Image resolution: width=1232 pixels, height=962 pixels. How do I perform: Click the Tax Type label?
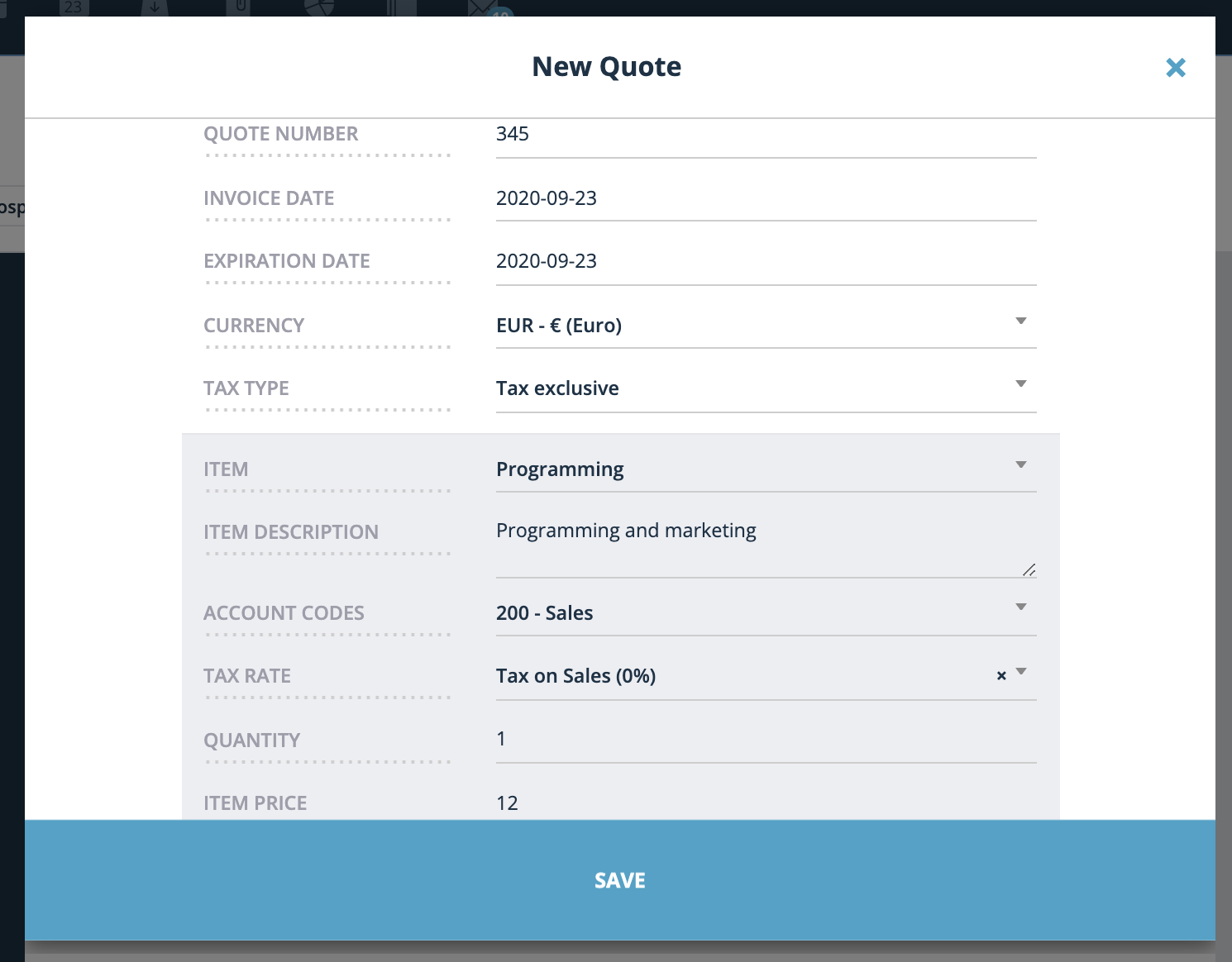point(246,388)
